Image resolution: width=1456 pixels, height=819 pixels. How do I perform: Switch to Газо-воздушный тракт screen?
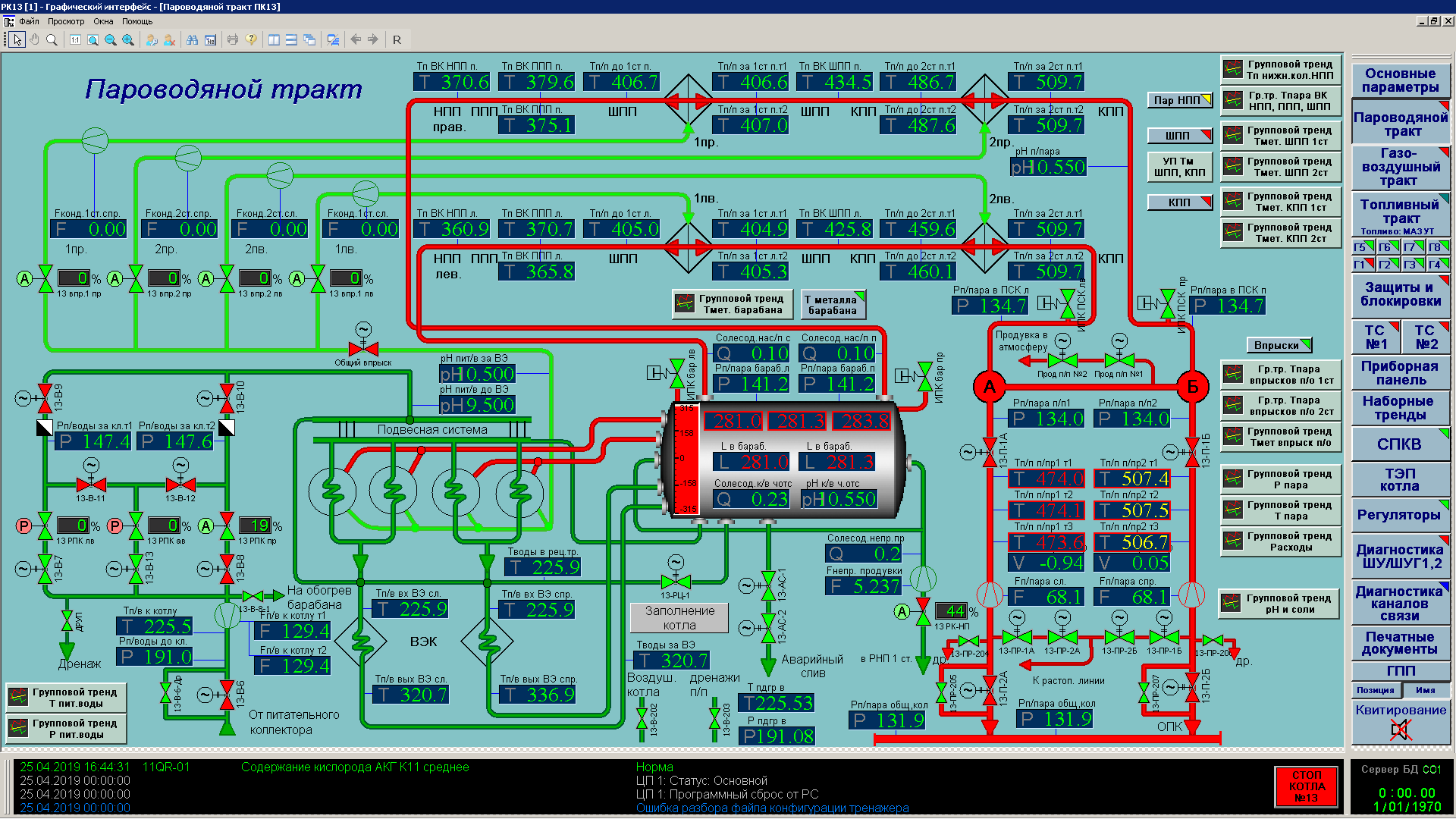click(x=1400, y=167)
